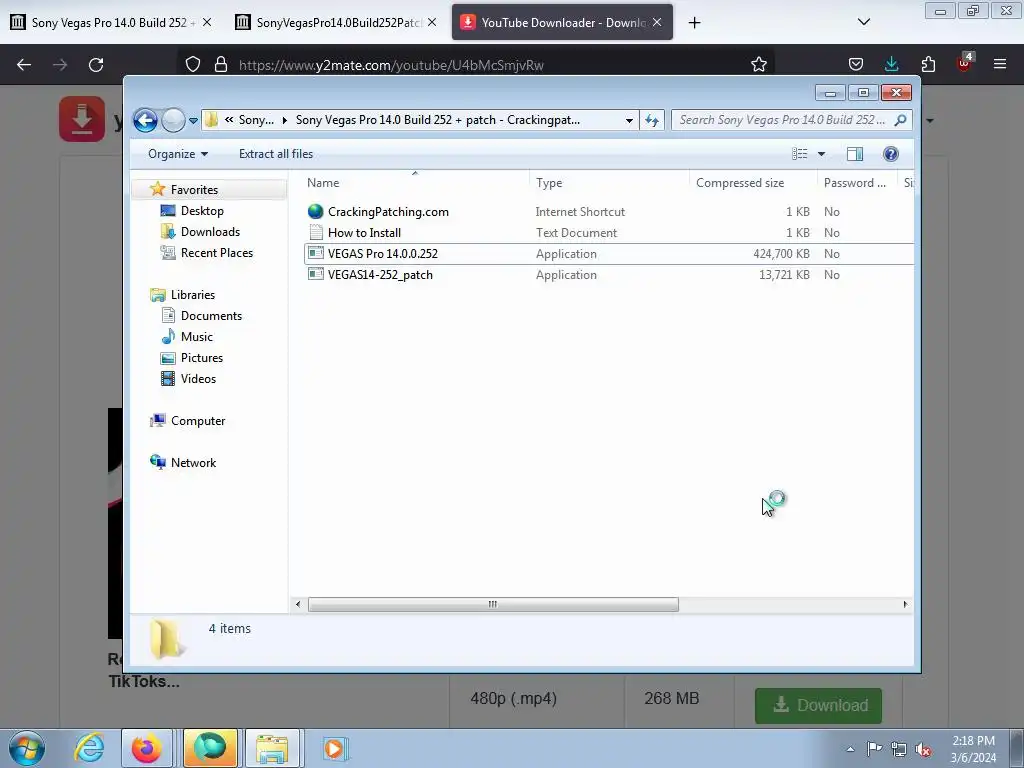The image size is (1024, 768).
Task: Open Pictures library
Action: coord(201,358)
